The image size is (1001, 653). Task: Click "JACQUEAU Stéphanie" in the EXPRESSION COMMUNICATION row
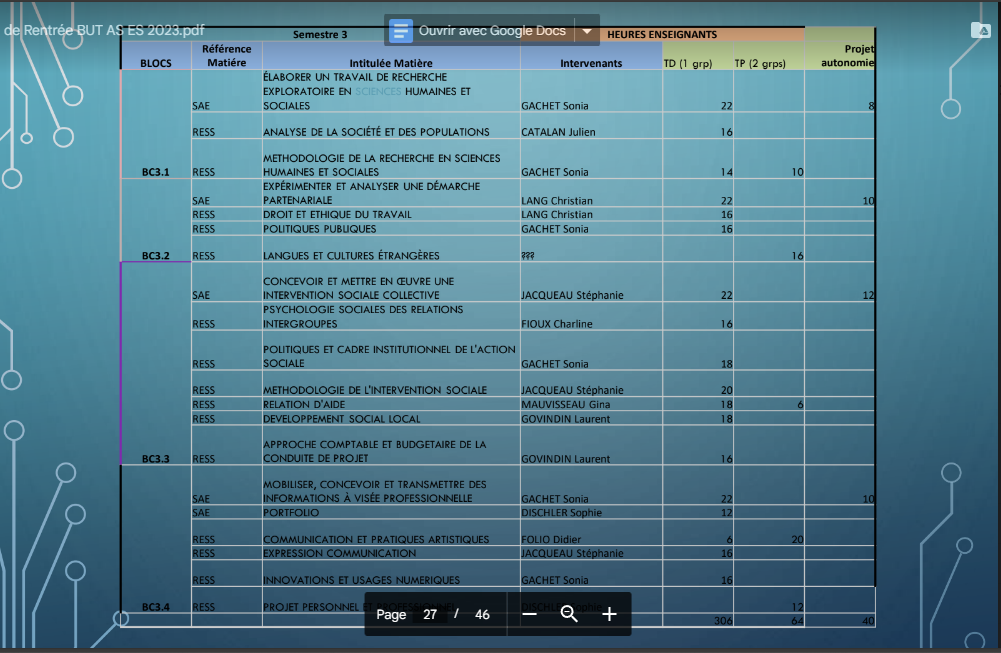pos(573,553)
